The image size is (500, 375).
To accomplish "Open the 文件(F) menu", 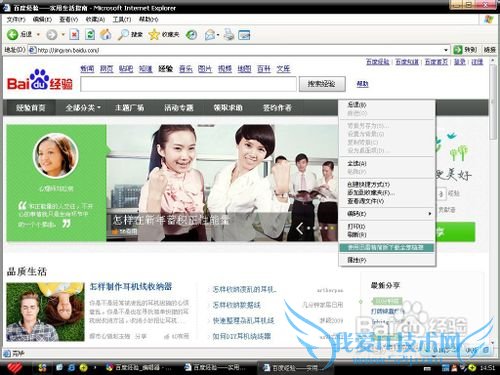I will tap(16, 19).
